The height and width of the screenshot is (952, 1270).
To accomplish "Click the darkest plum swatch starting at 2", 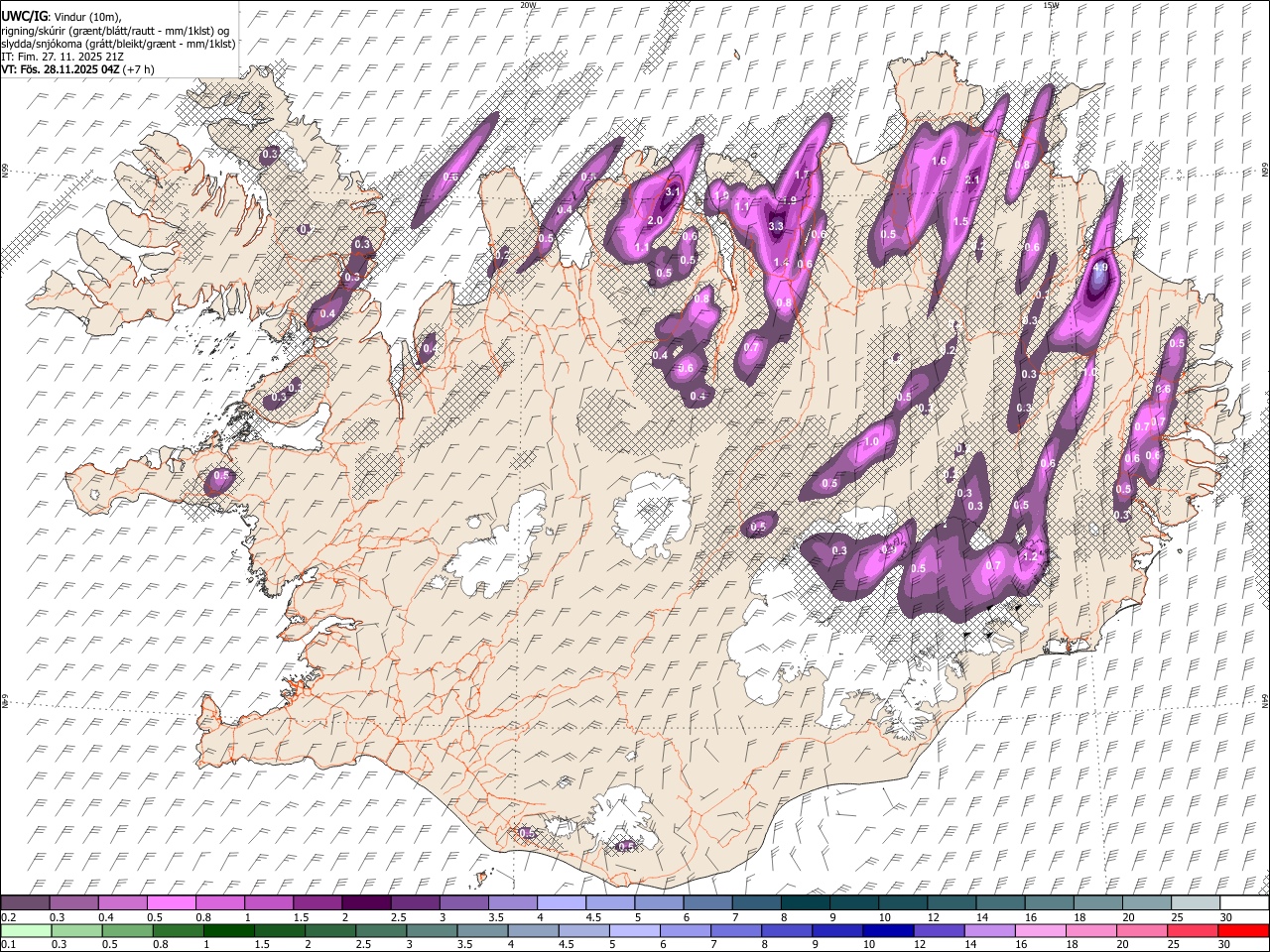I will coord(365,903).
